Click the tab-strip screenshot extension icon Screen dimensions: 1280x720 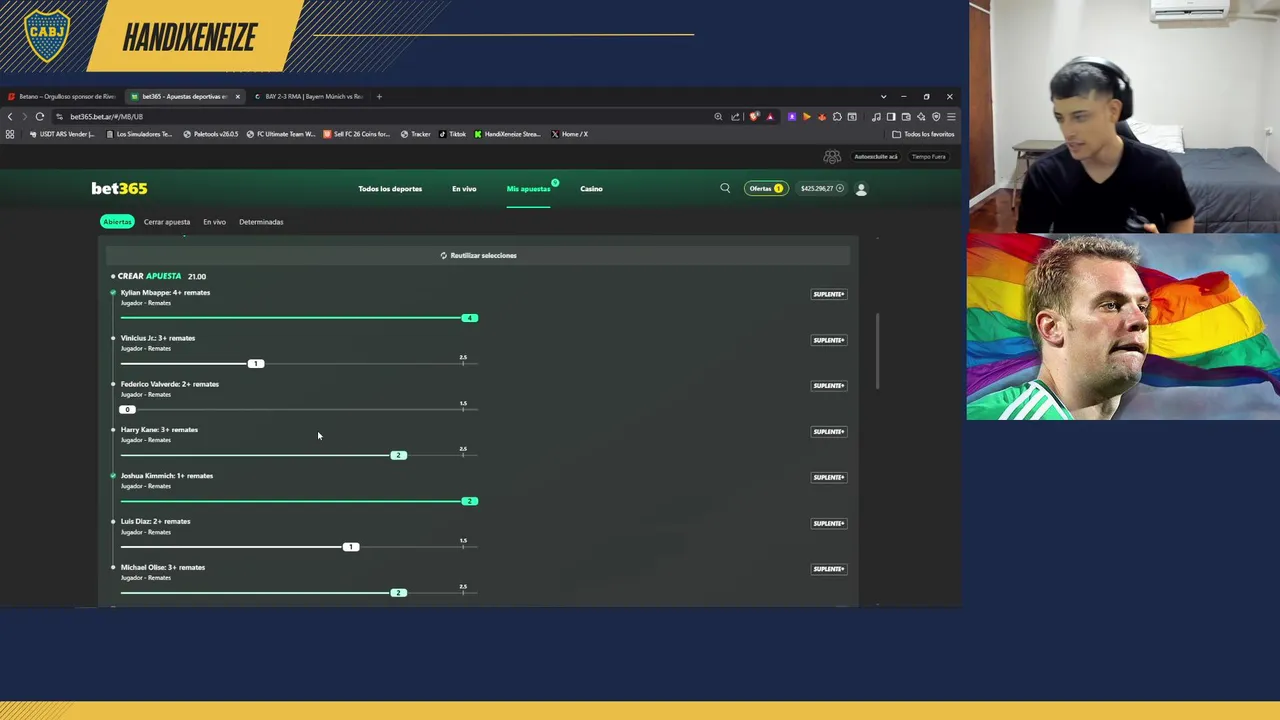tap(852, 117)
